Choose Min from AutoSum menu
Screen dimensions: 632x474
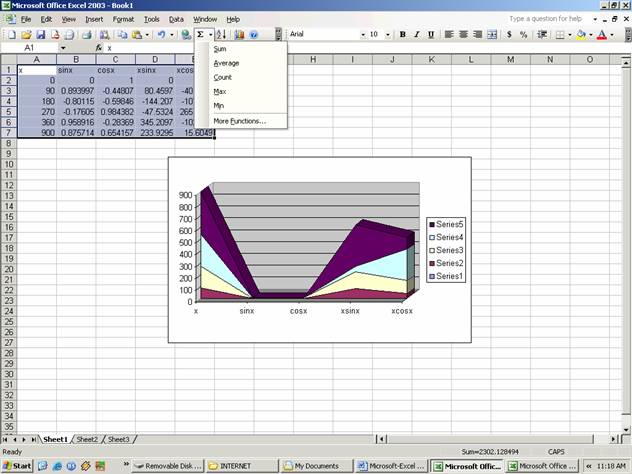[241, 105]
